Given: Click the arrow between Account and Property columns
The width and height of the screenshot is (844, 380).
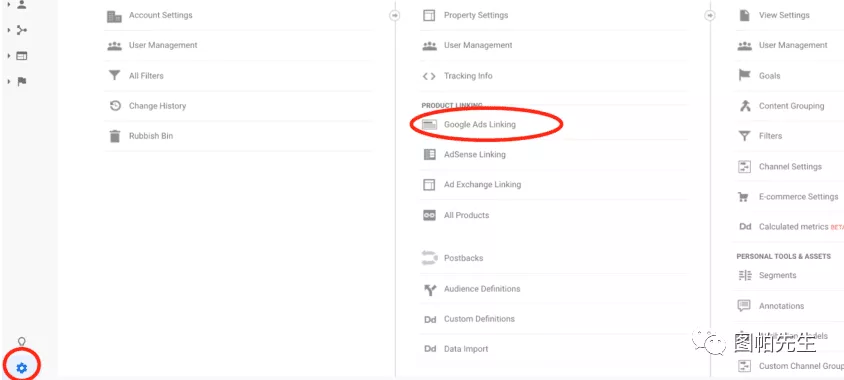Looking at the screenshot, I should 395,16.
